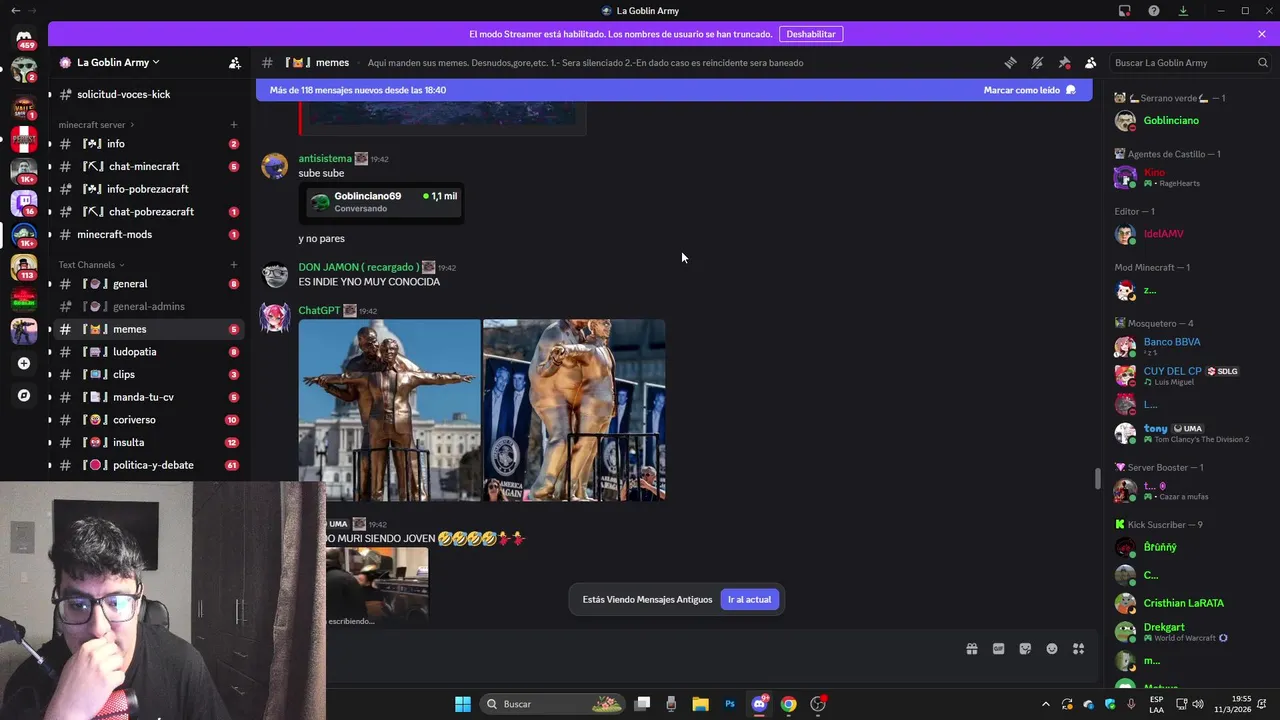Click search magnifier icon in server search
This screenshot has width=1280, height=720.
coord(1262,62)
